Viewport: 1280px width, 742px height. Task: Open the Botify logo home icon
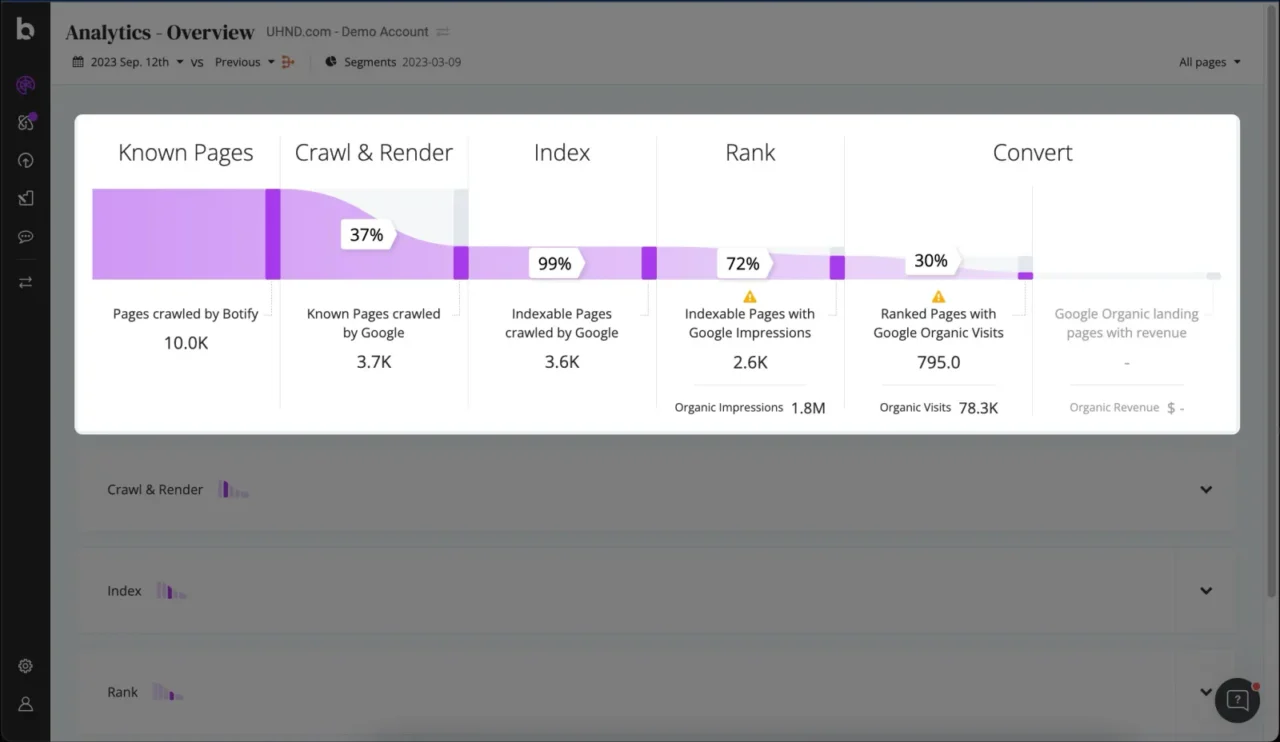pyautogui.click(x=25, y=29)
